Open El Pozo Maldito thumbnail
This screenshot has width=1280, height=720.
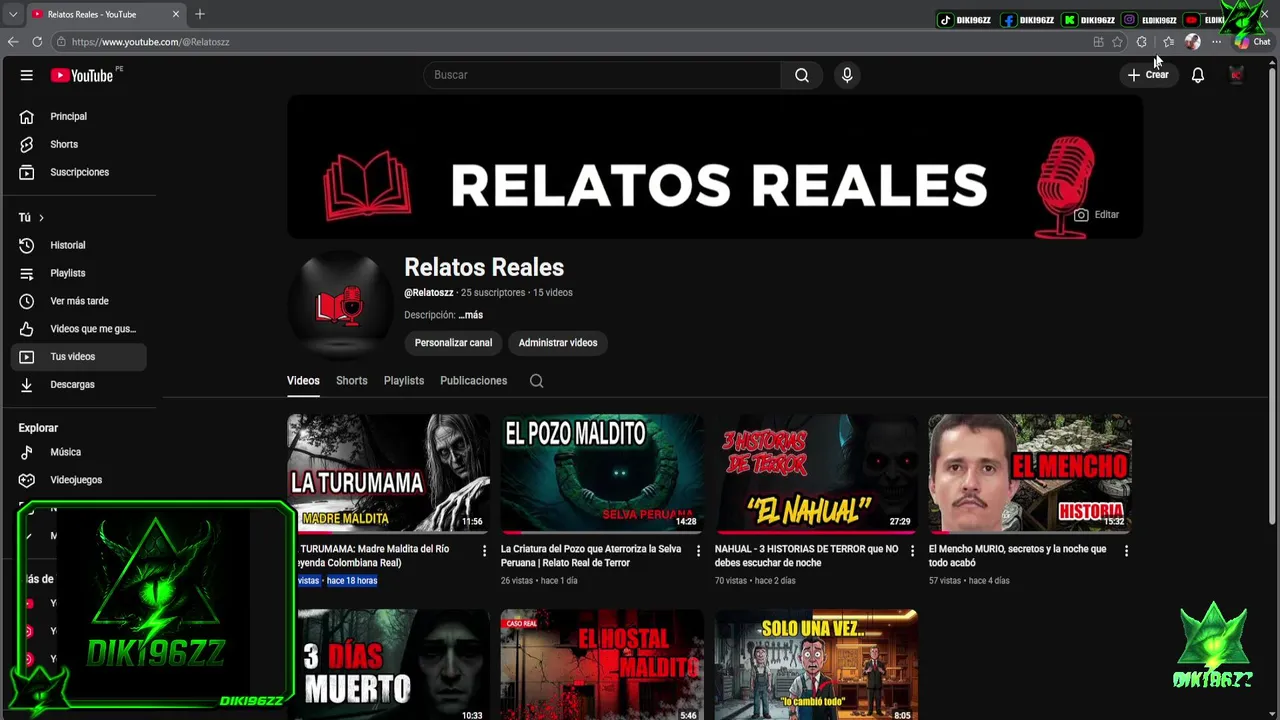pos(602,473)
